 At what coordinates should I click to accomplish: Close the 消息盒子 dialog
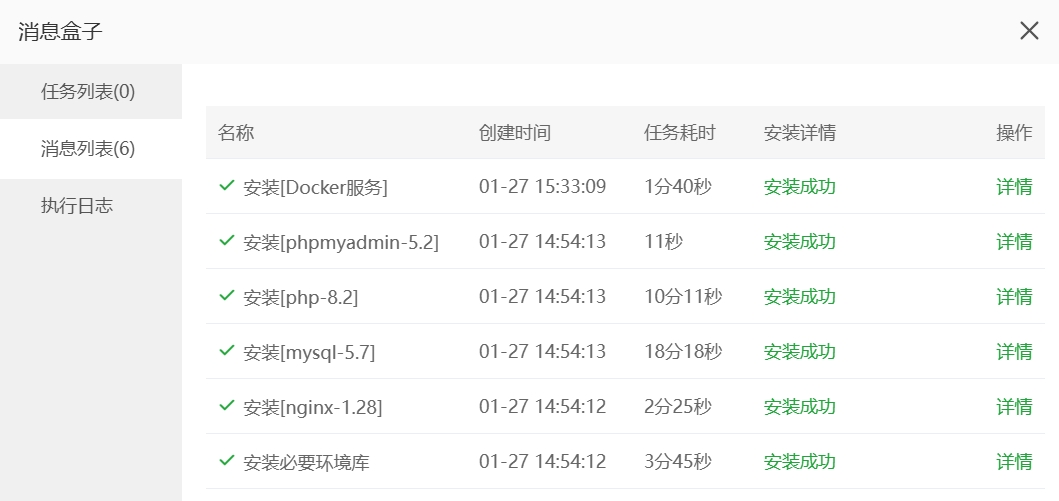point(1029,31)
